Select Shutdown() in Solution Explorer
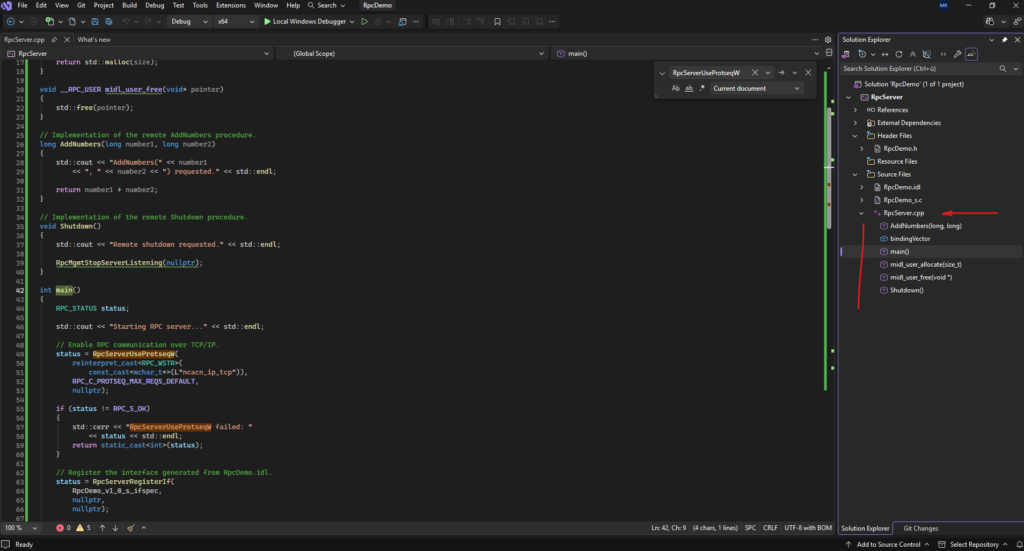The width and height of the screenshot is (1024, 551). pos(906,291)
